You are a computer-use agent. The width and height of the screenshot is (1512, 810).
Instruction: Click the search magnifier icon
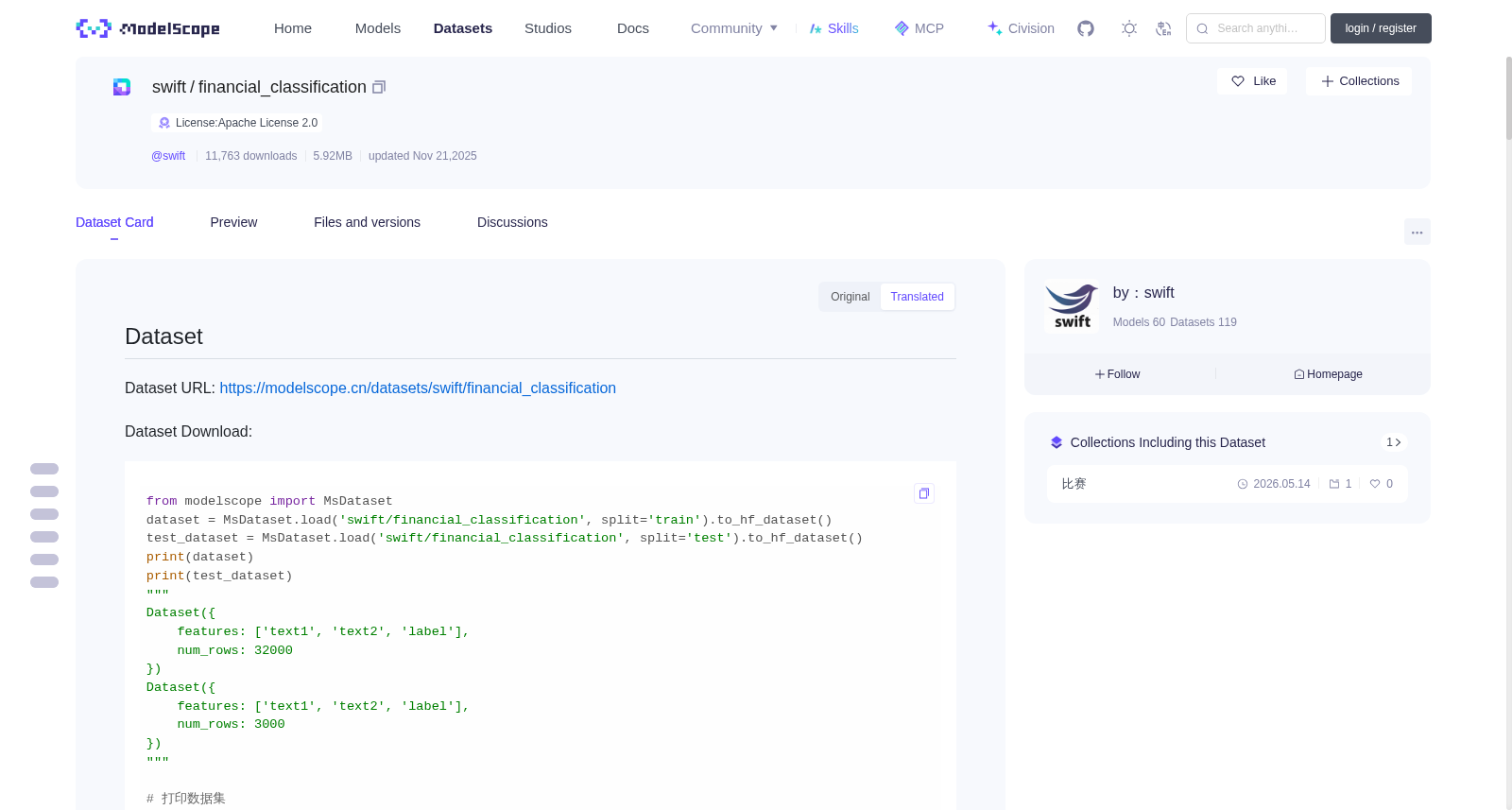point(1203,28)
